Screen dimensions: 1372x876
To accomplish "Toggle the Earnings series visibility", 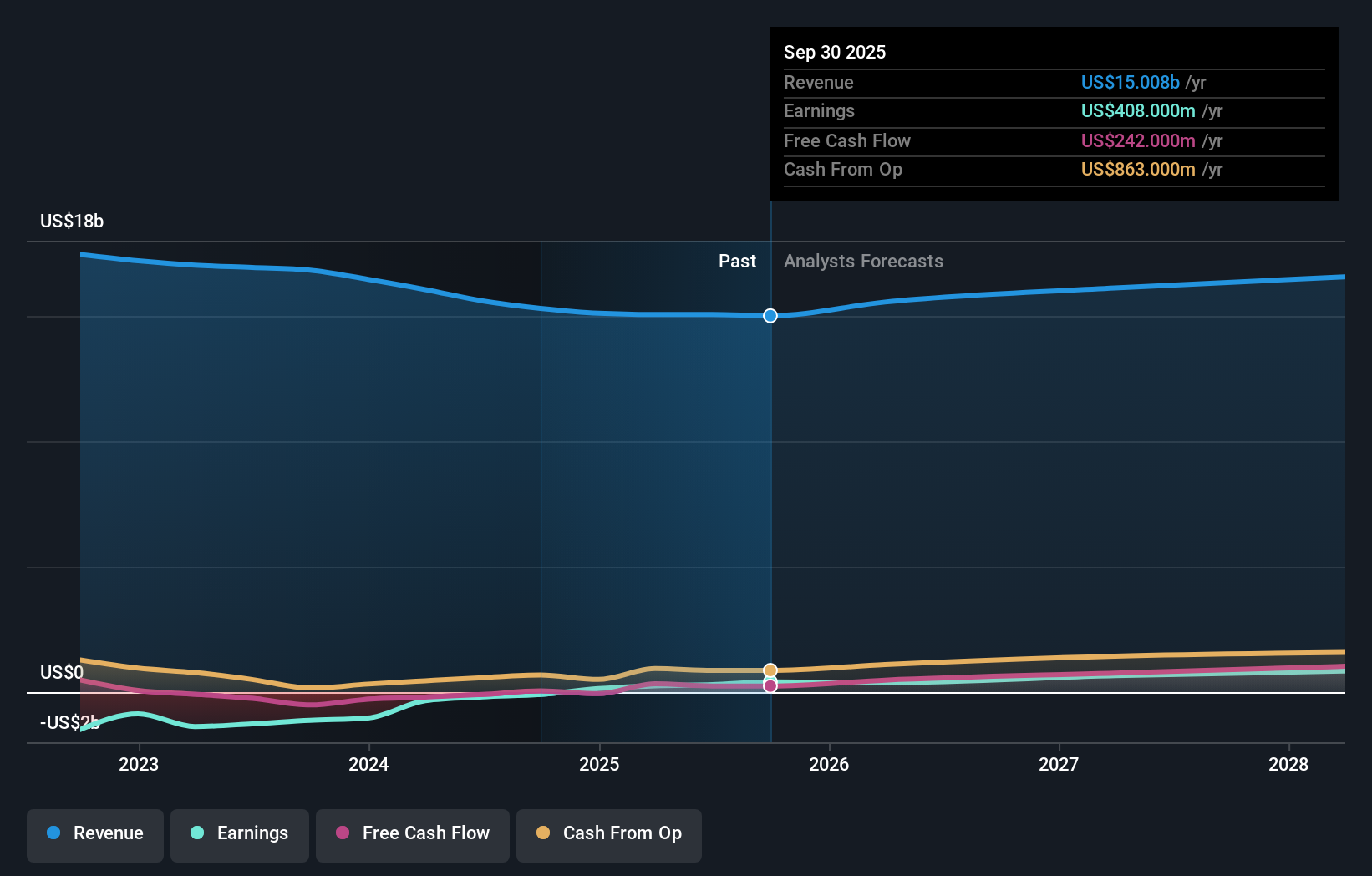I will [x=240, y=835].
